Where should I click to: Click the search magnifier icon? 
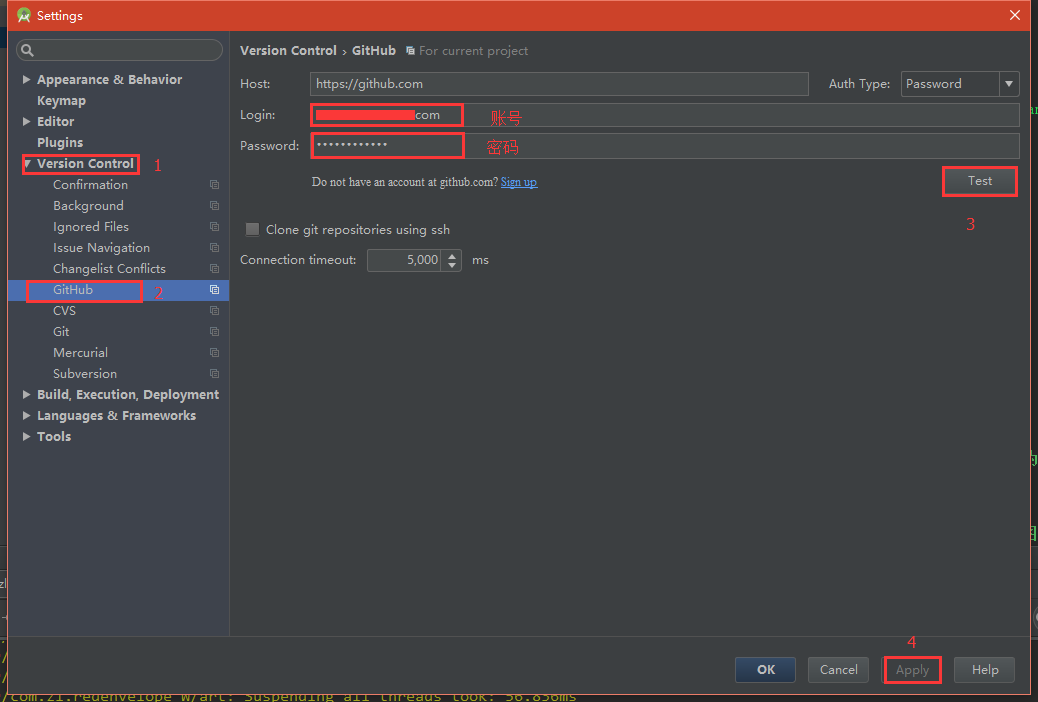coord(27,50)
